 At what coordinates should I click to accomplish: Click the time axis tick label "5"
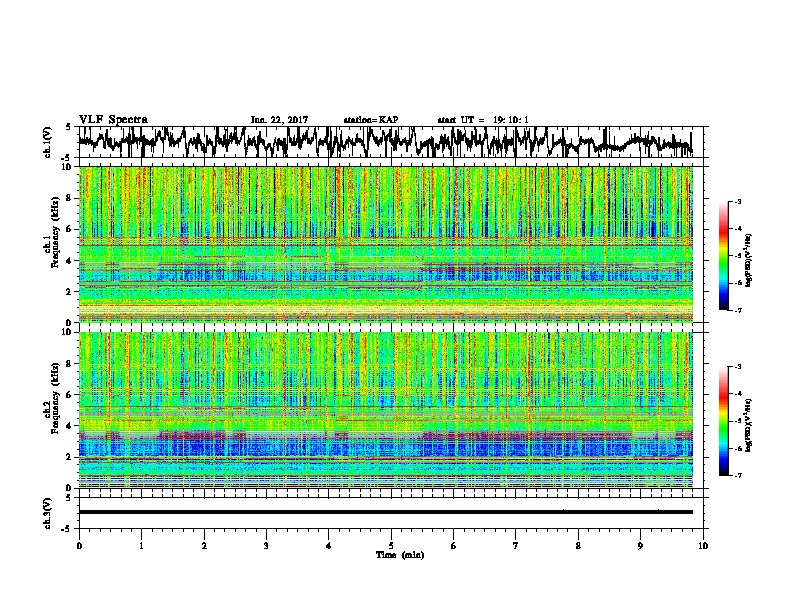[391, 546]
